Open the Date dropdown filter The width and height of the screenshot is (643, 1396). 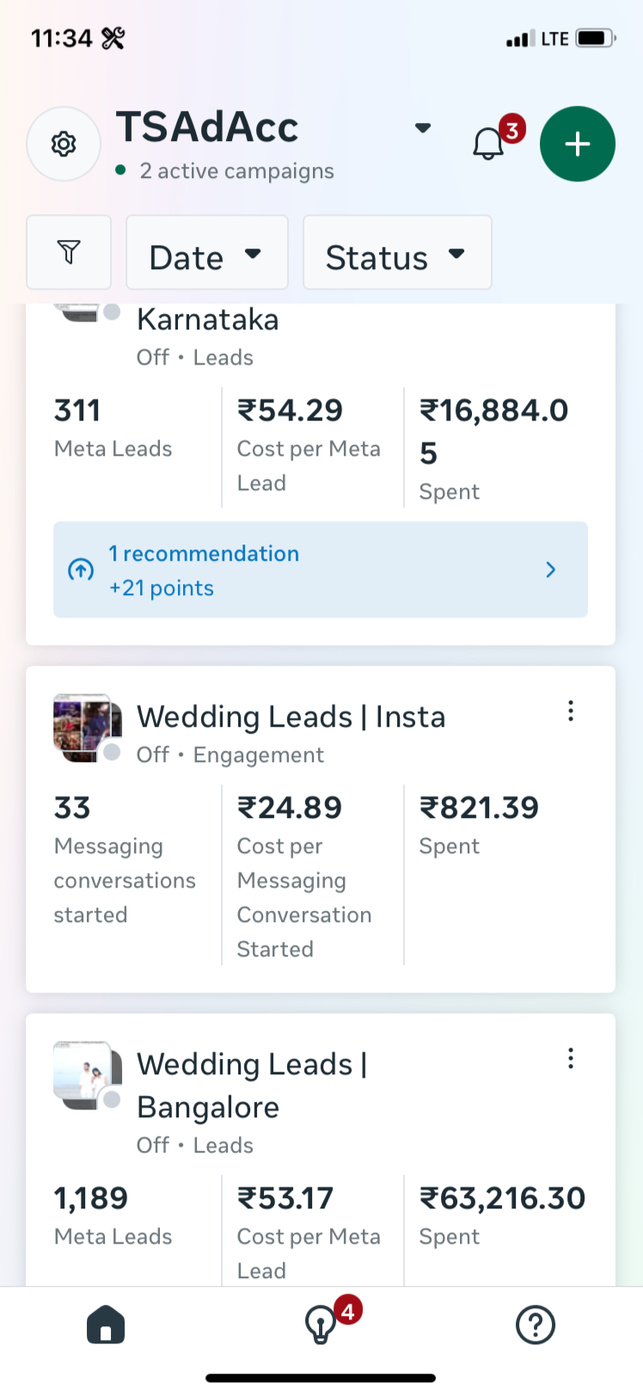pos(206,253)
